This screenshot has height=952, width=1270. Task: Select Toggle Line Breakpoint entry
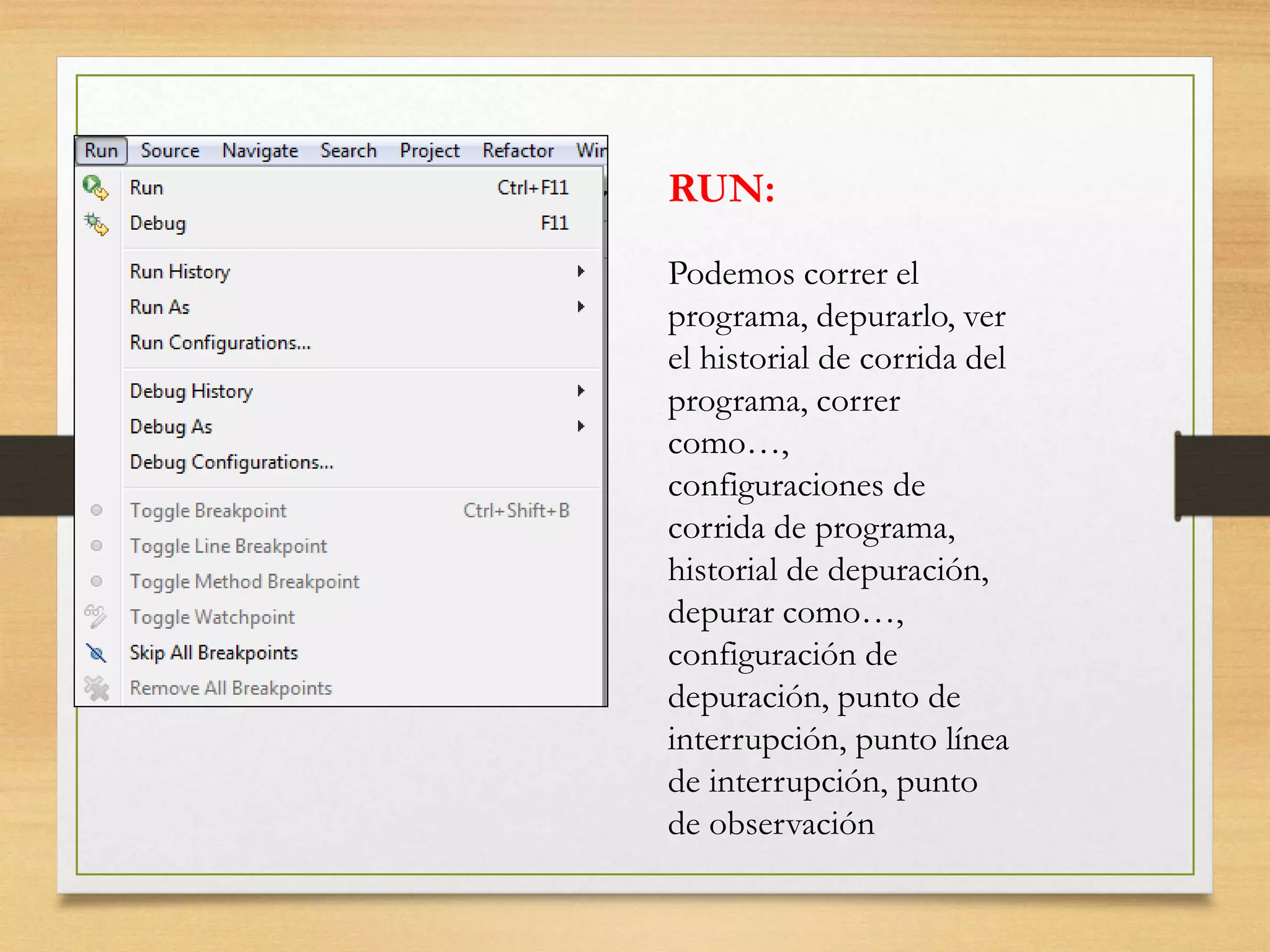(x=339, y=546)
